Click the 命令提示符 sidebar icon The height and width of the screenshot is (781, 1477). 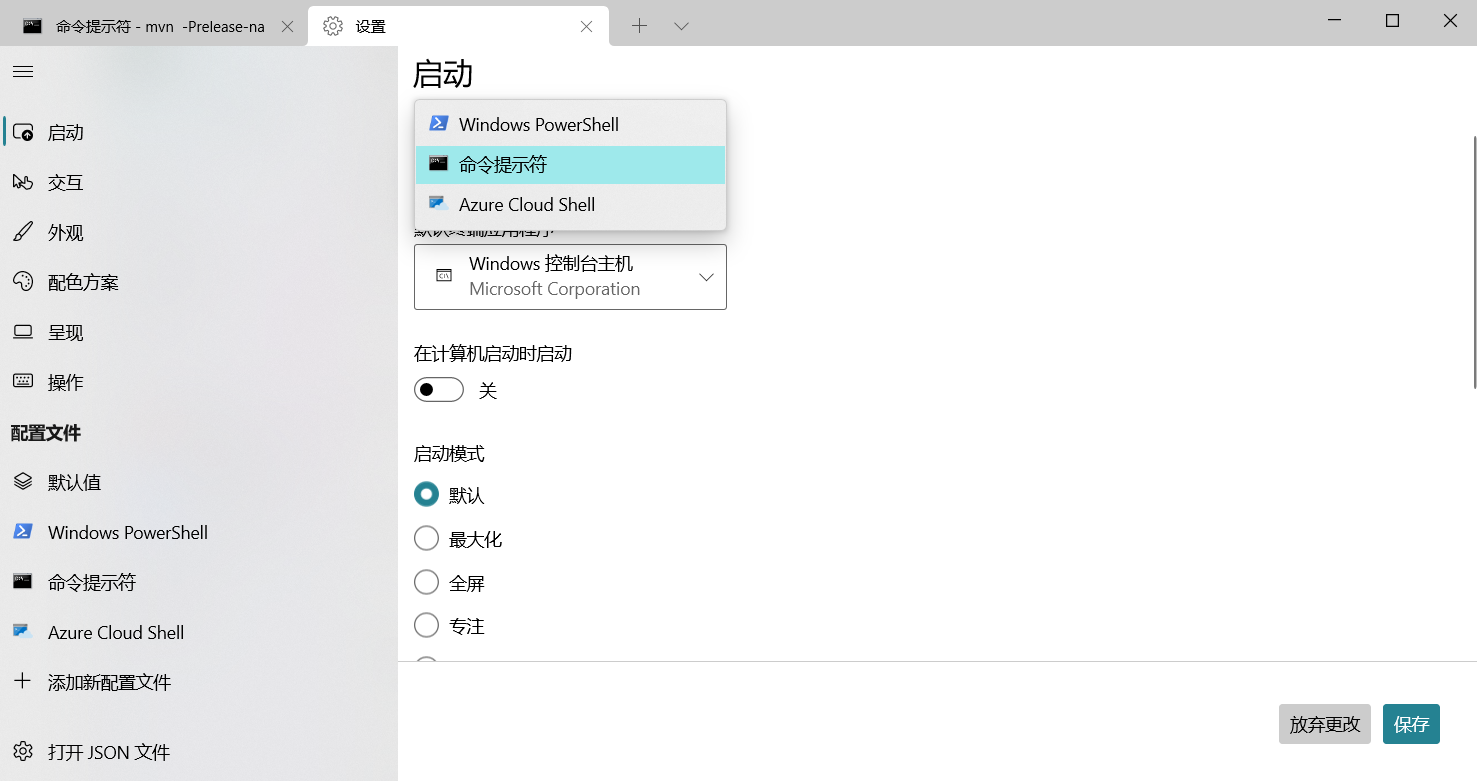[23, 581]
